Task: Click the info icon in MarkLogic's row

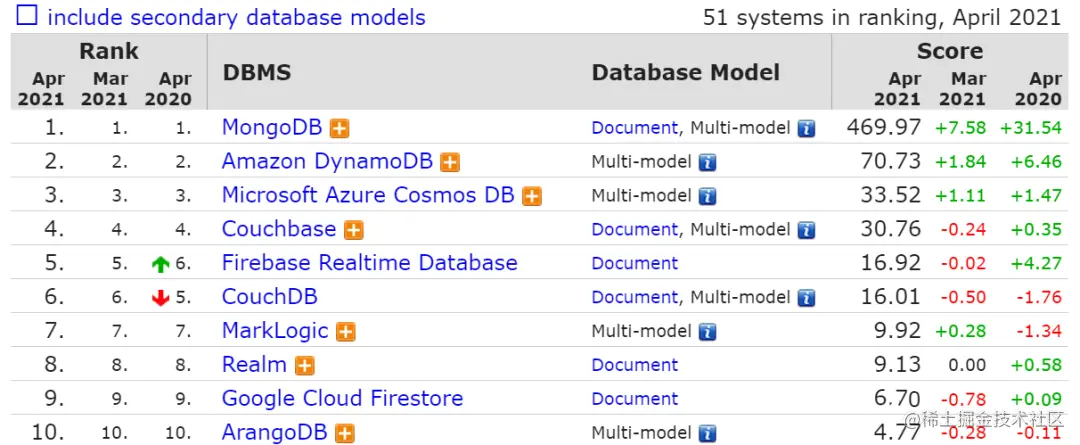Action: (707, 332)
